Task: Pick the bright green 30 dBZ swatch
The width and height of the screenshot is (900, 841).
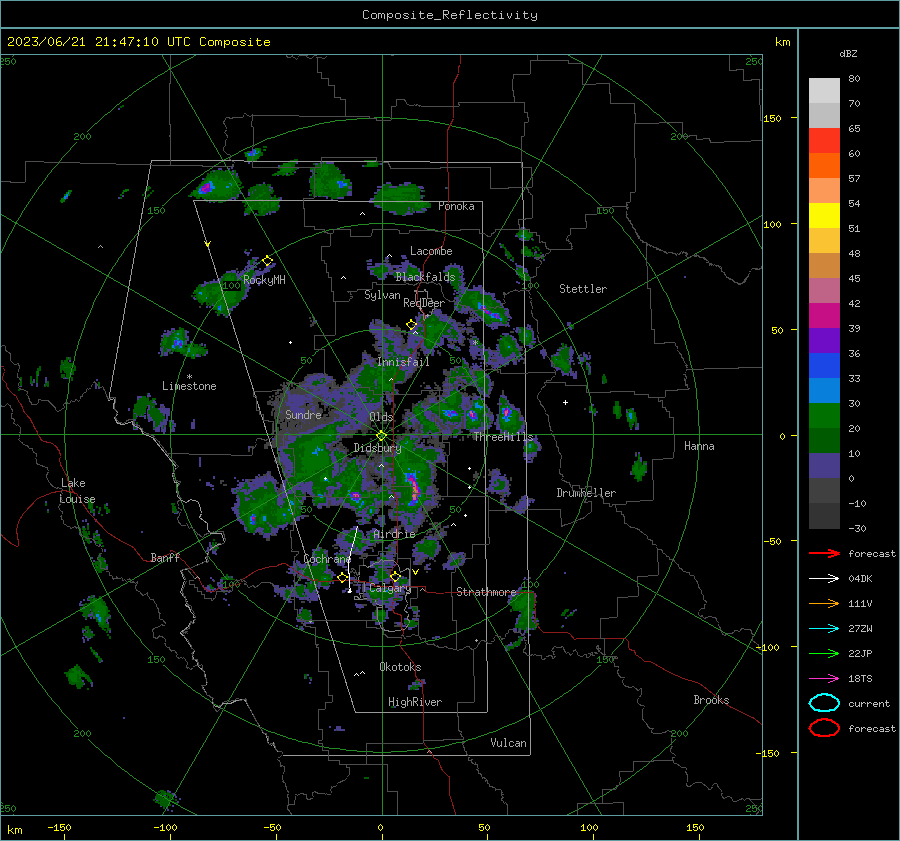Action: pos(824,416)
